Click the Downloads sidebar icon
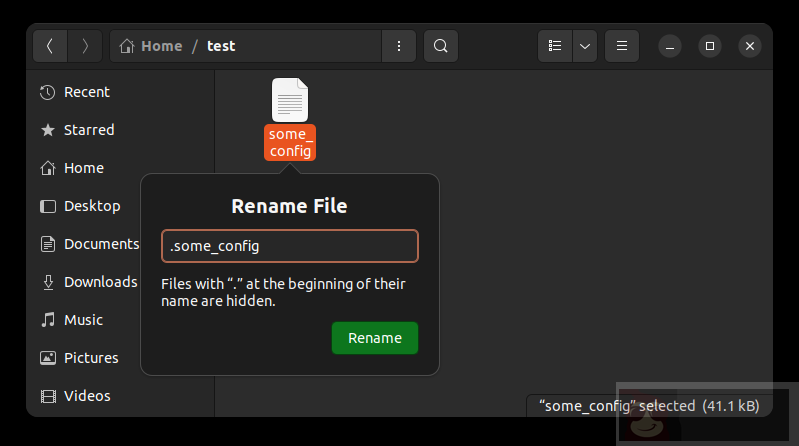The width and height of the screenshot is (799, 446). (x=47, y=282)
